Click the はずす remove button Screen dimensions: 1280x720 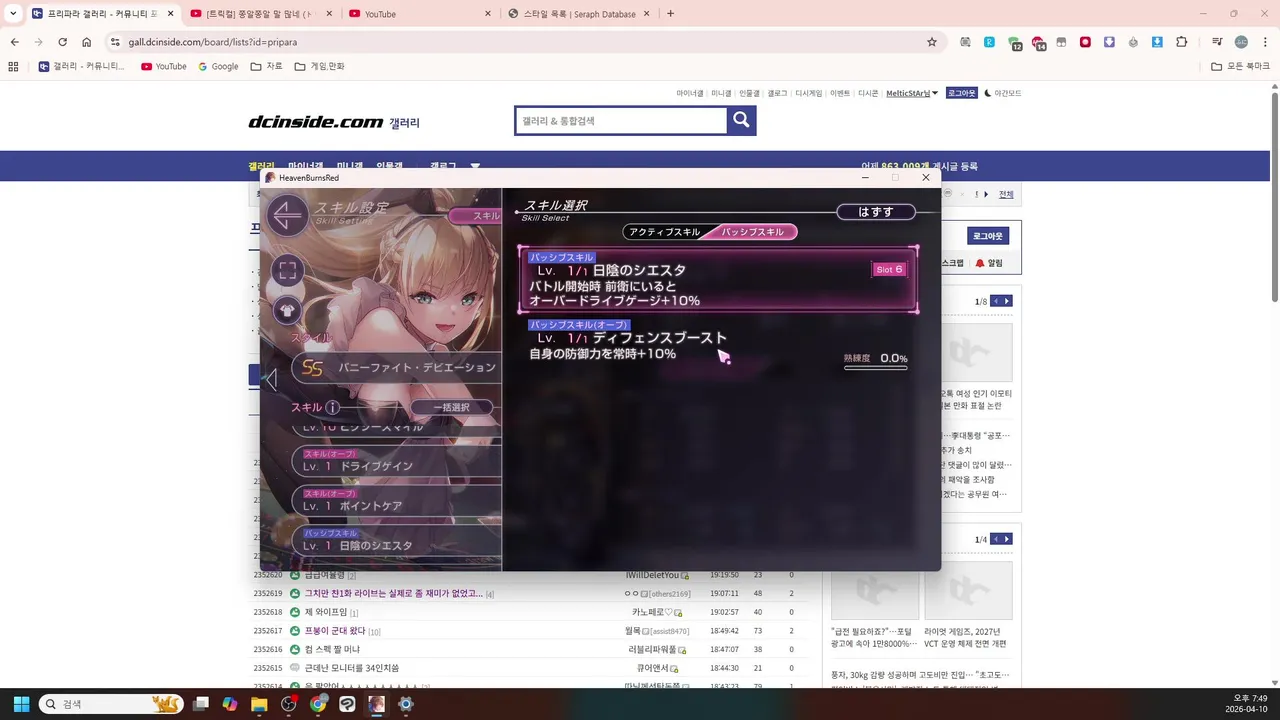(x=876, y=212)
